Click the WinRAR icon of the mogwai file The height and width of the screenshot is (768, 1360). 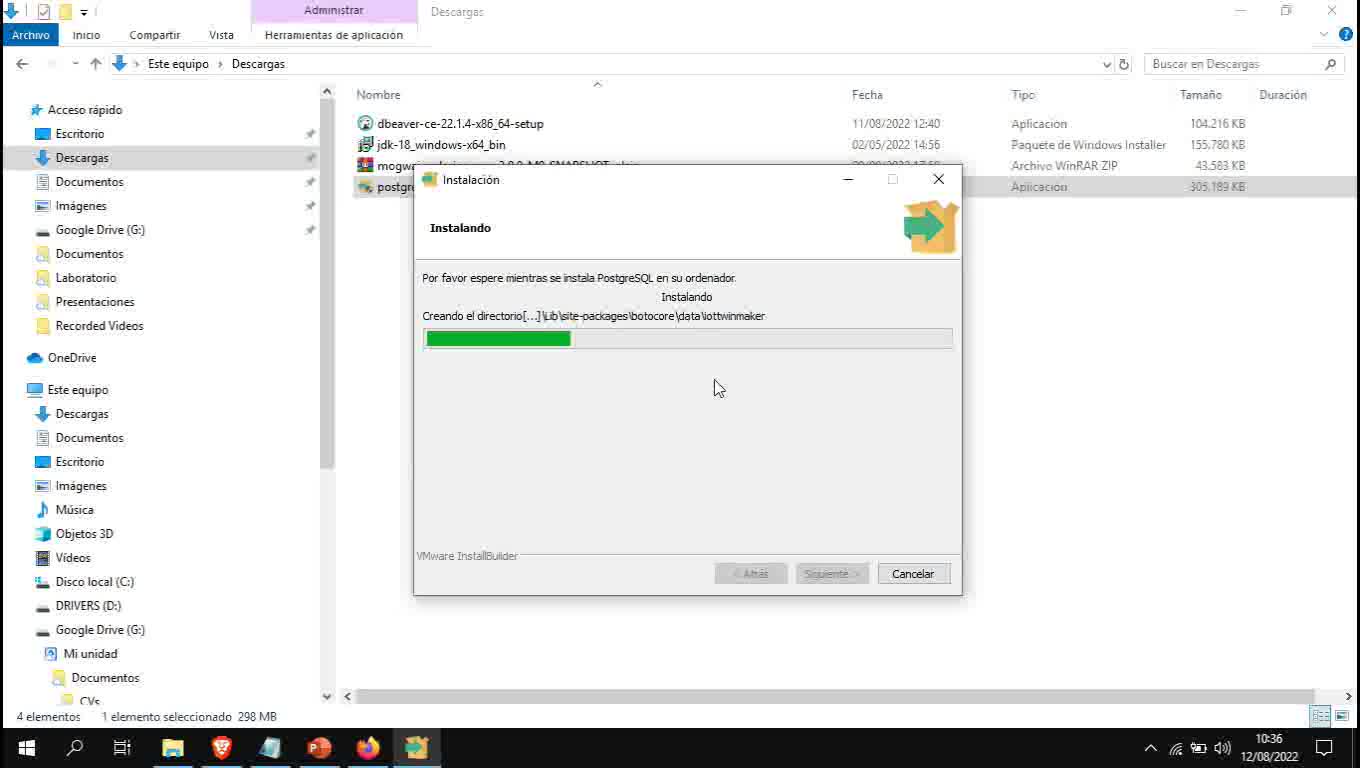(x=365, y=165)
